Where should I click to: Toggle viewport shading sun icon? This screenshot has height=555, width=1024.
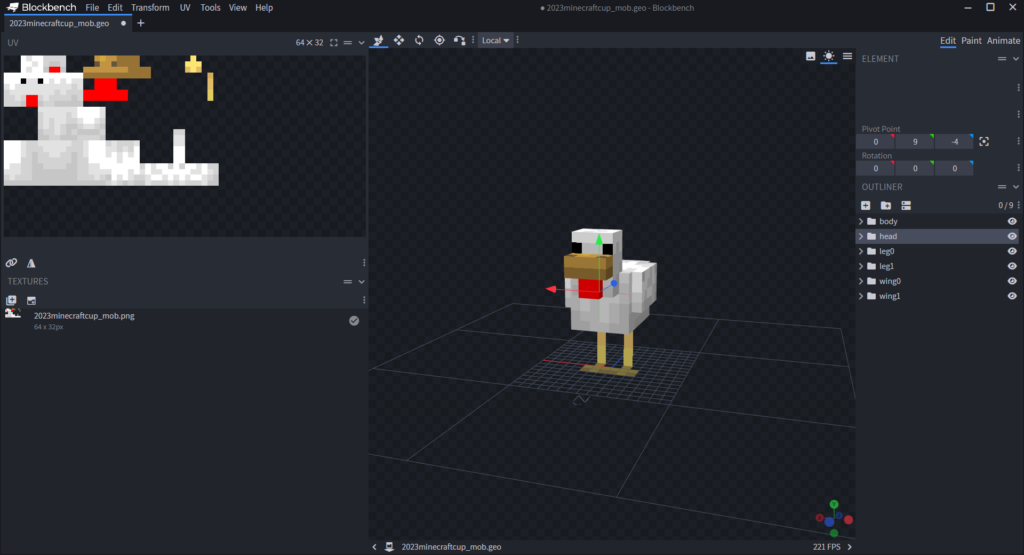(828, 57)
